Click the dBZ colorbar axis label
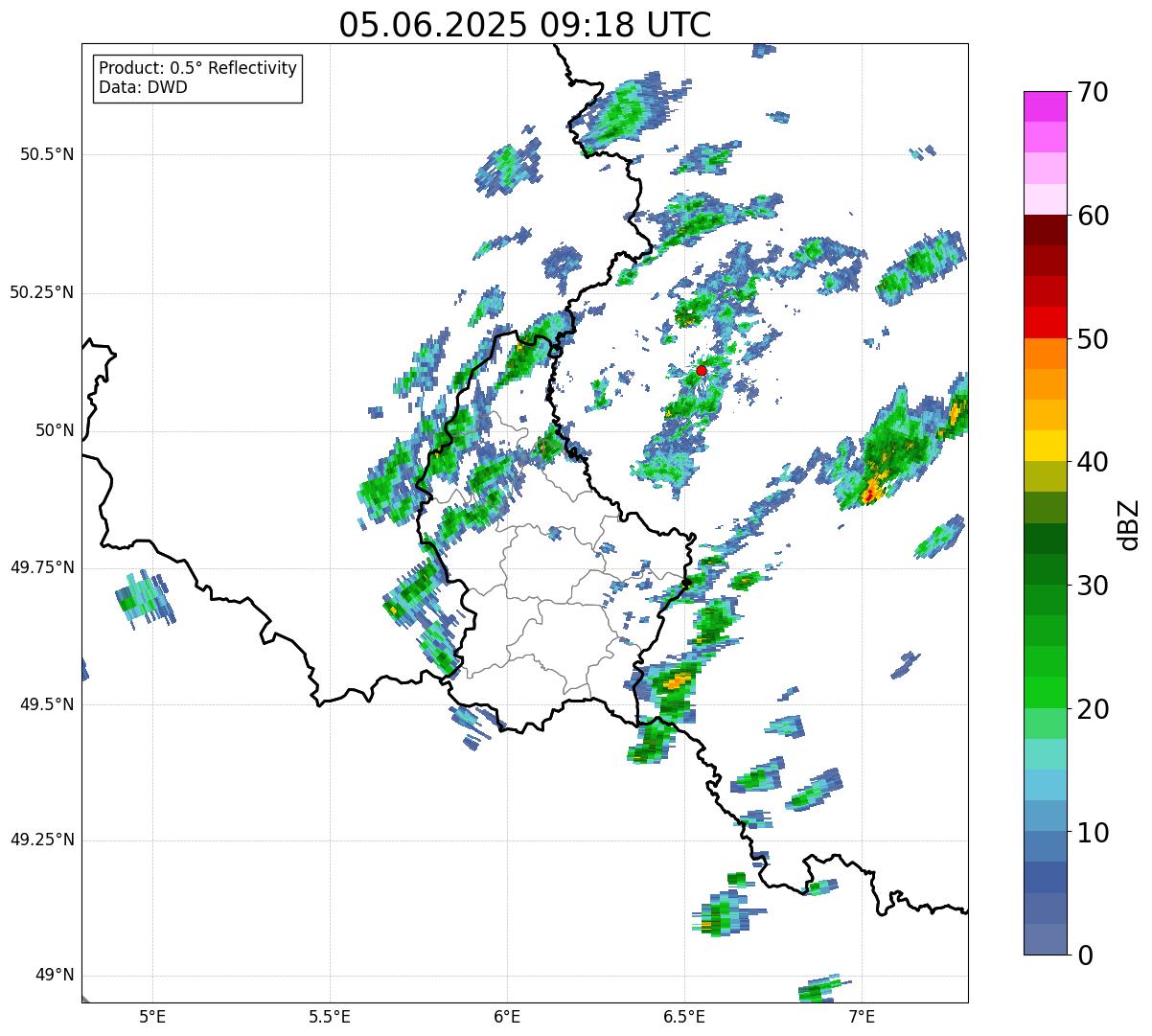This screenshot has width=1152, height=1036. 1129,523
